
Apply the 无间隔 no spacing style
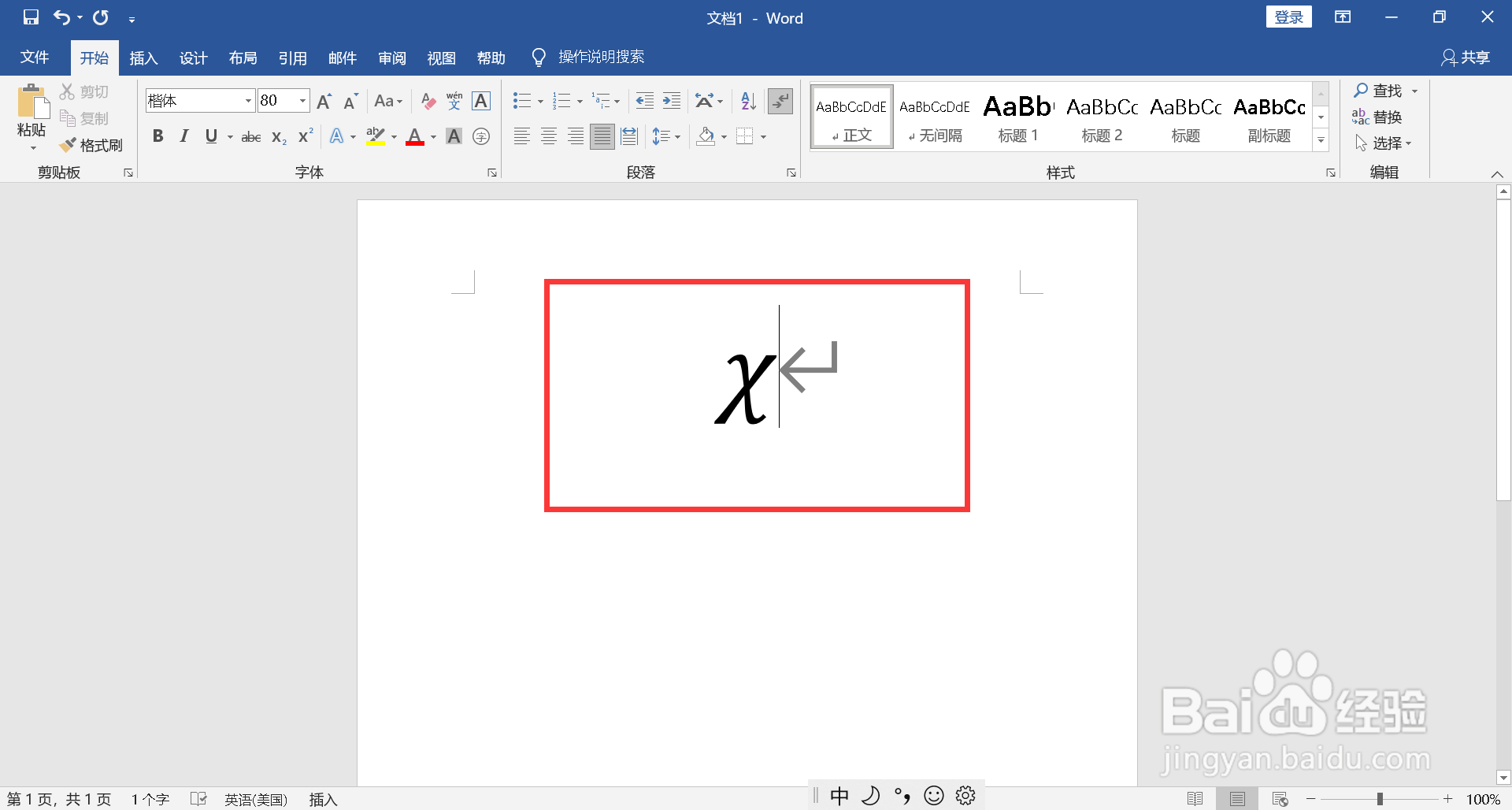tap(935, 117)
